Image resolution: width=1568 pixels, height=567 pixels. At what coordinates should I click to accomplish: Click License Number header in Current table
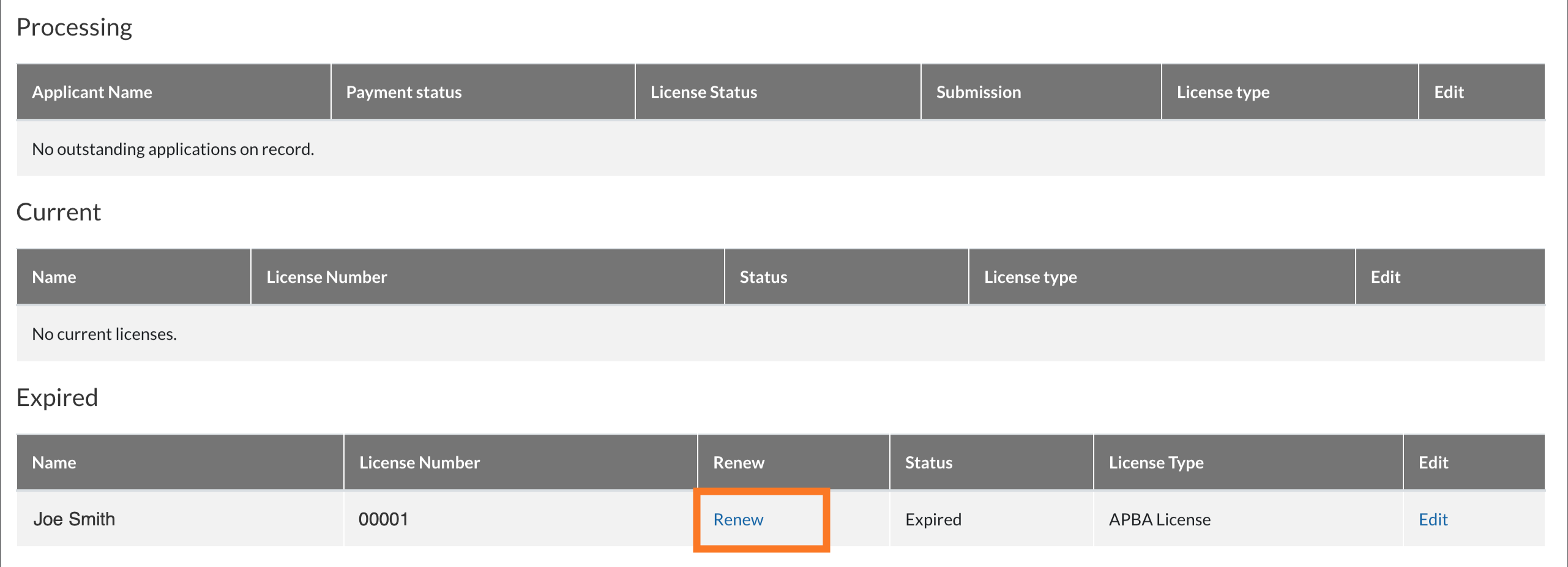[326, 277]
